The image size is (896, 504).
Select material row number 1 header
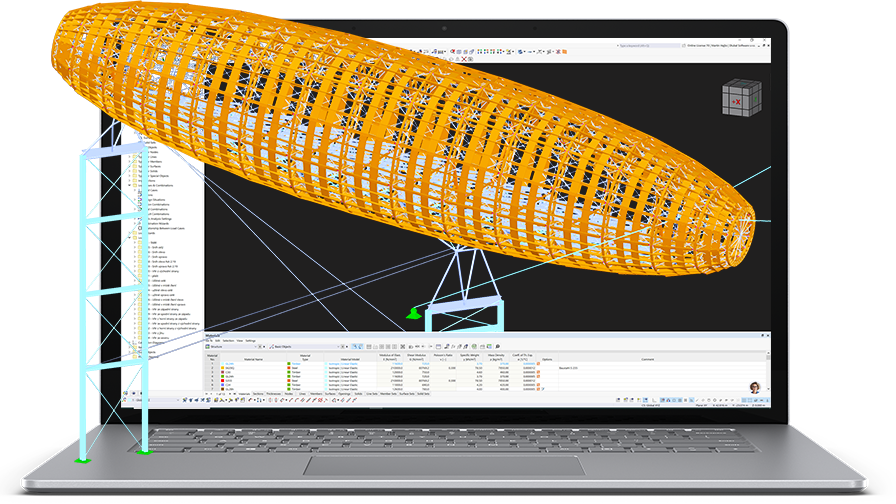pos(212,363)
